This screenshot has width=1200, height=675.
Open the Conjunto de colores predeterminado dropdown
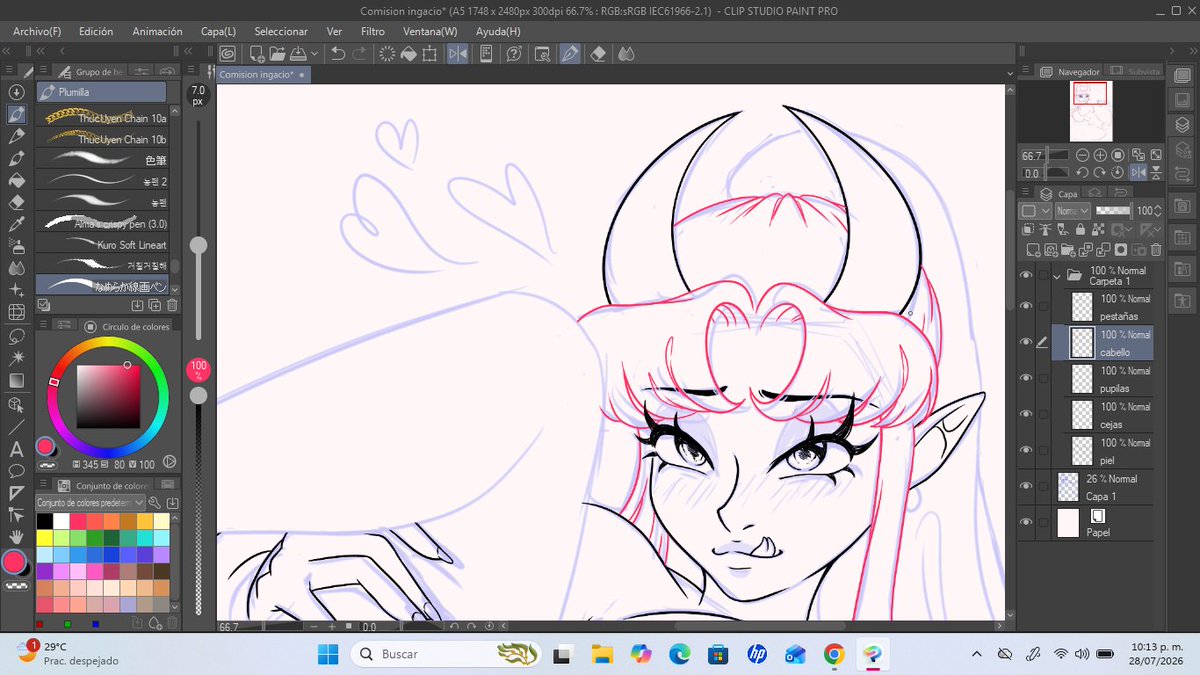pyautogui.click(x=91, y=502)
